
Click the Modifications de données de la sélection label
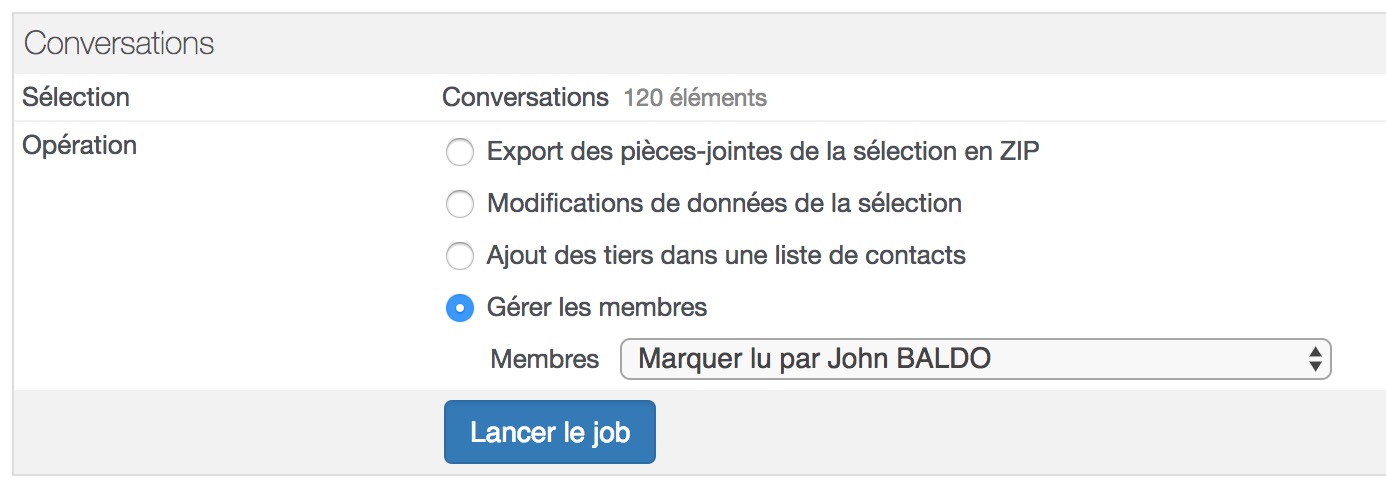pyautogui.click(x=724, y=203)
